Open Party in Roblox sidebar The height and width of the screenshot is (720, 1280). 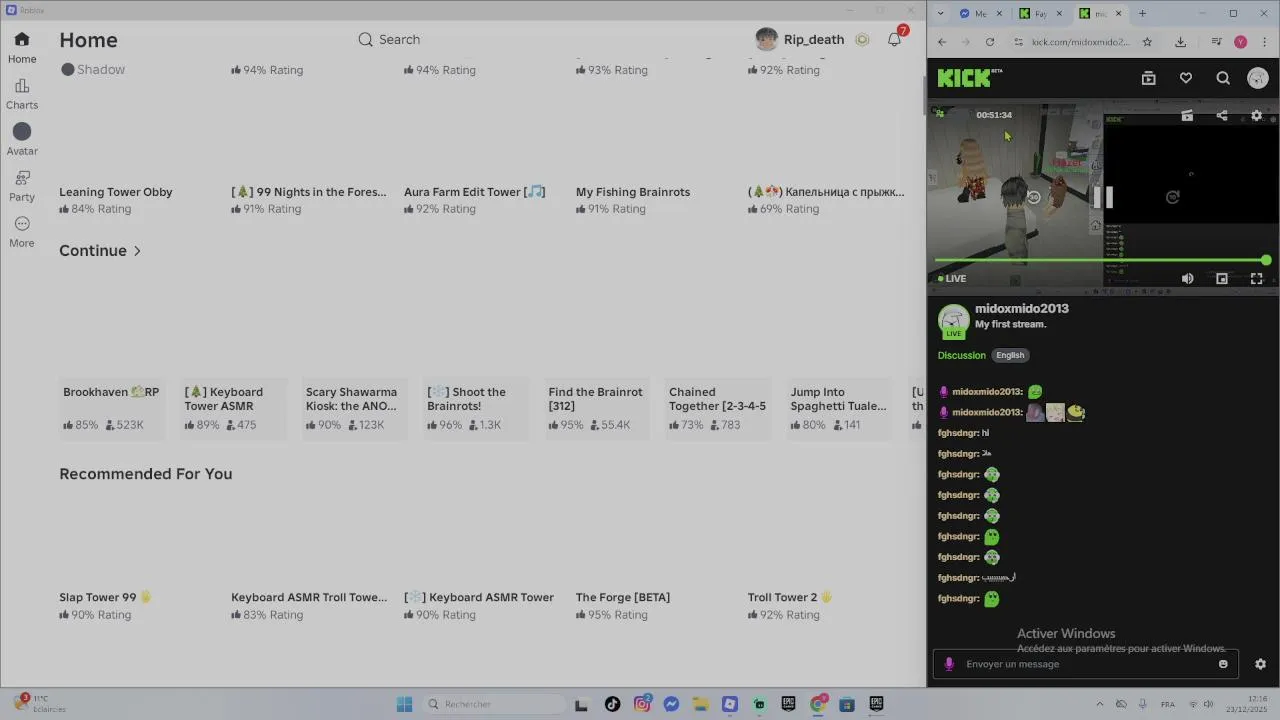(22, 186)
